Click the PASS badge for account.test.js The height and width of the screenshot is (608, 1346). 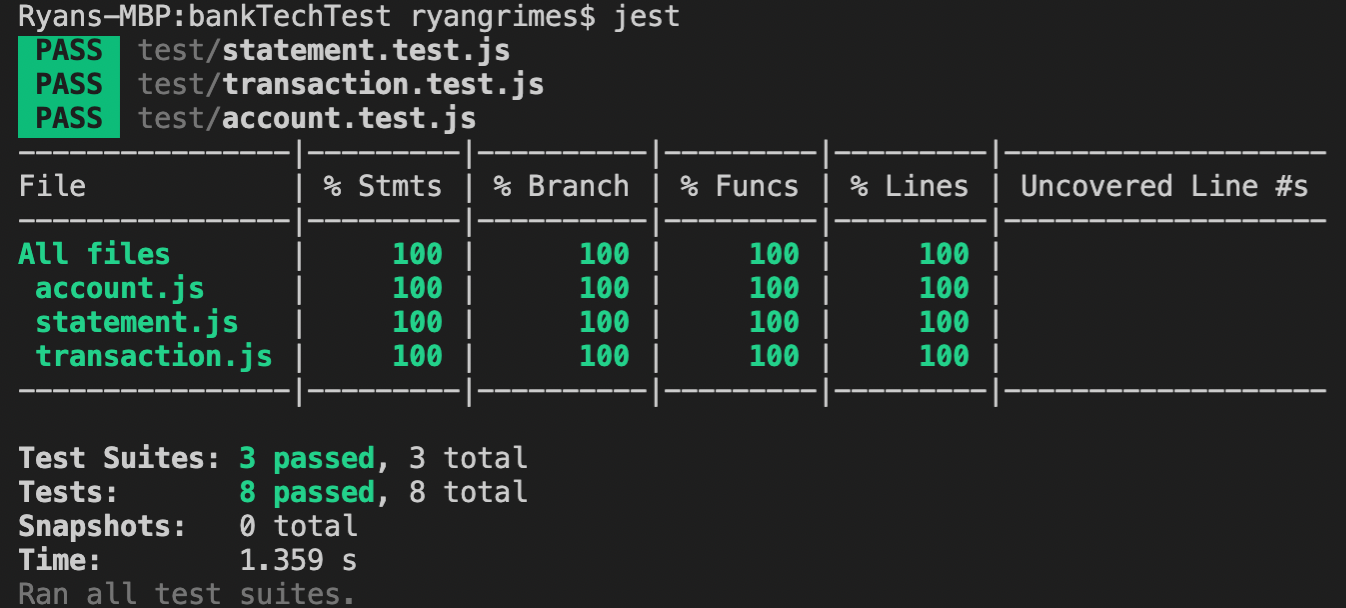69,118
